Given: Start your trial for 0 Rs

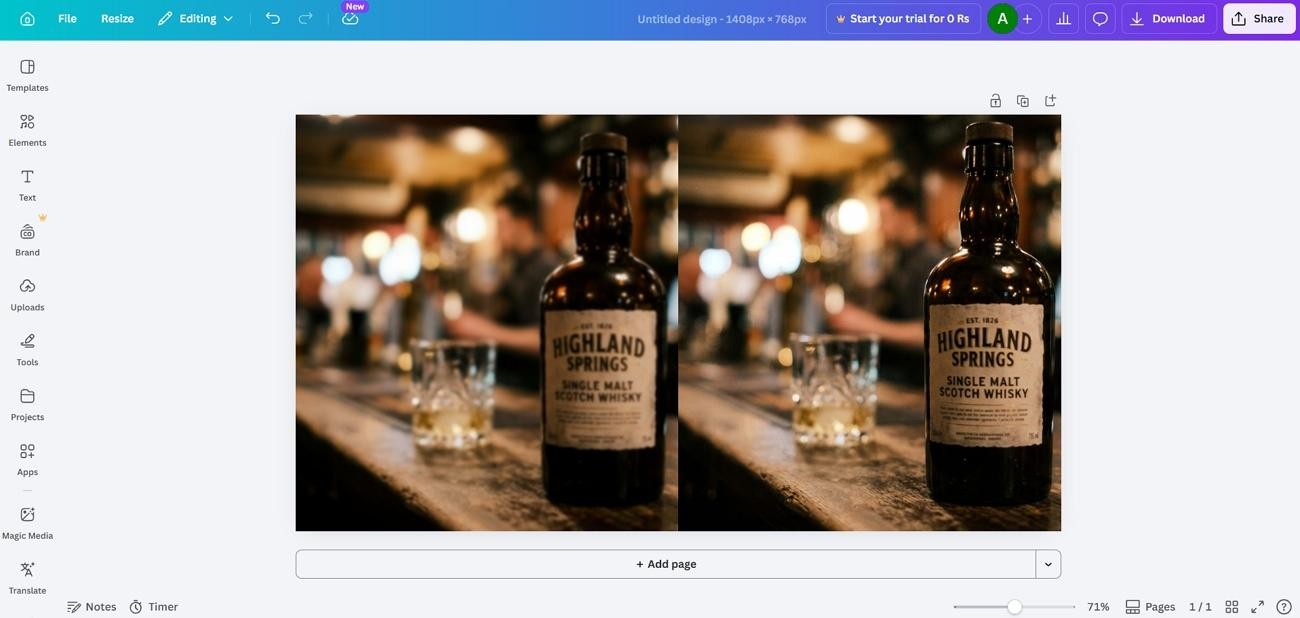Looking at the screenshot, I should [x=903, y=18].
